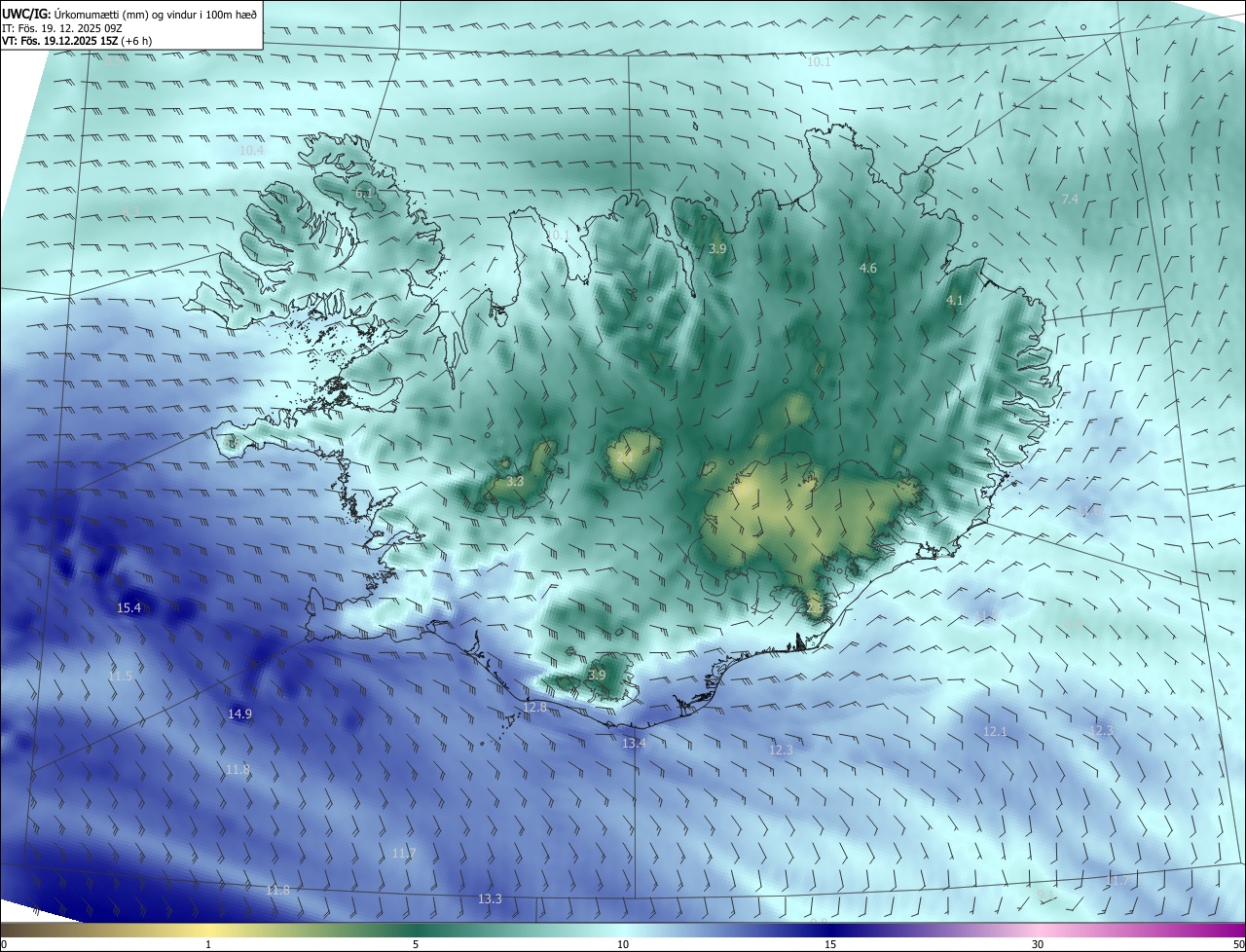Click the 13.3 value label on the map

(490, 898)
